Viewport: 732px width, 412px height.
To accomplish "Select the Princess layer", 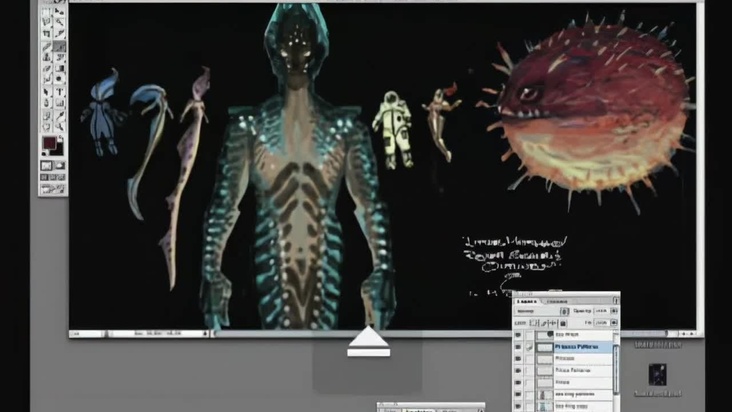I will (565, 358).
